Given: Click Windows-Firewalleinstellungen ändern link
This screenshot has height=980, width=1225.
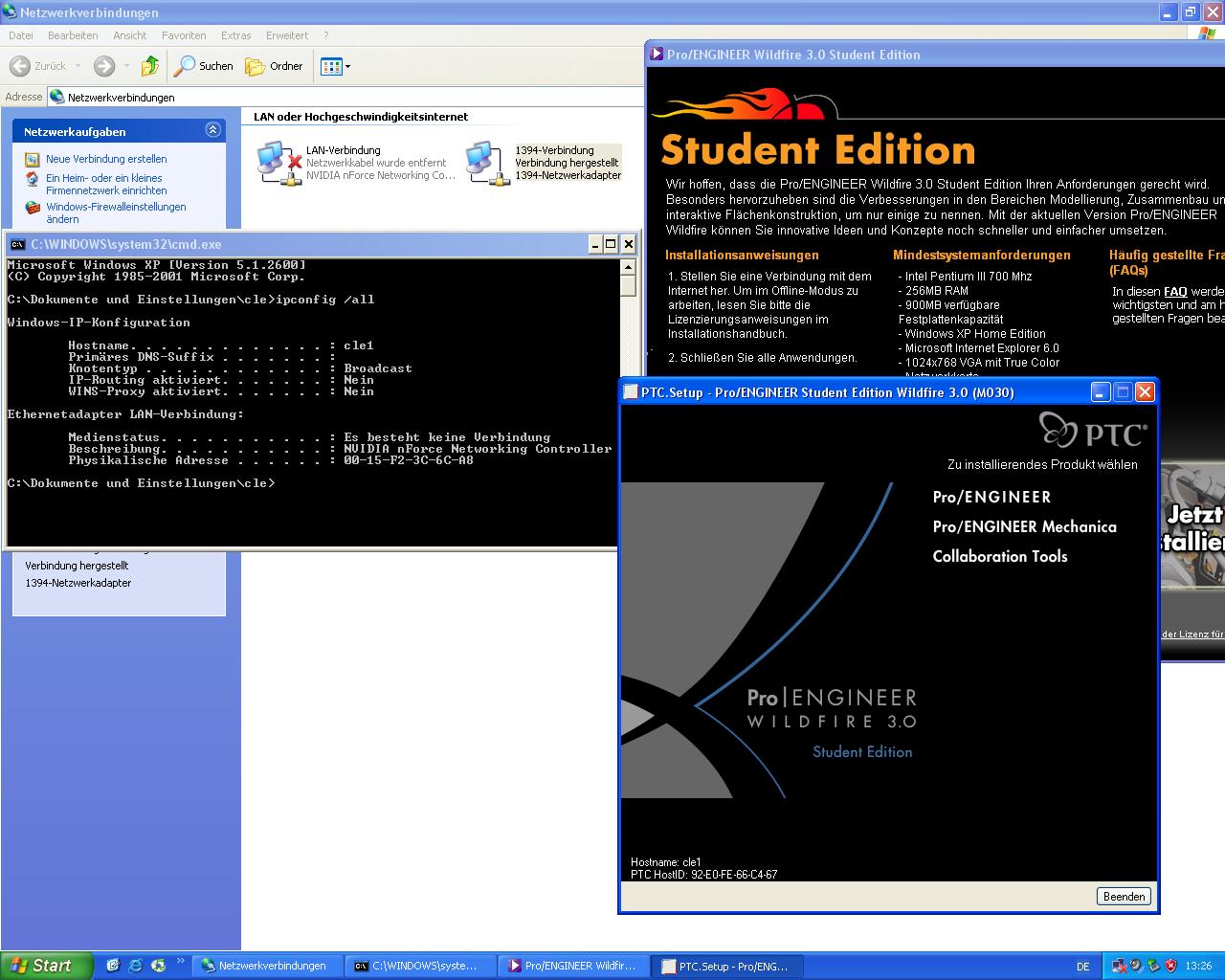Looking at the screenshot, I should pos(116,212).
